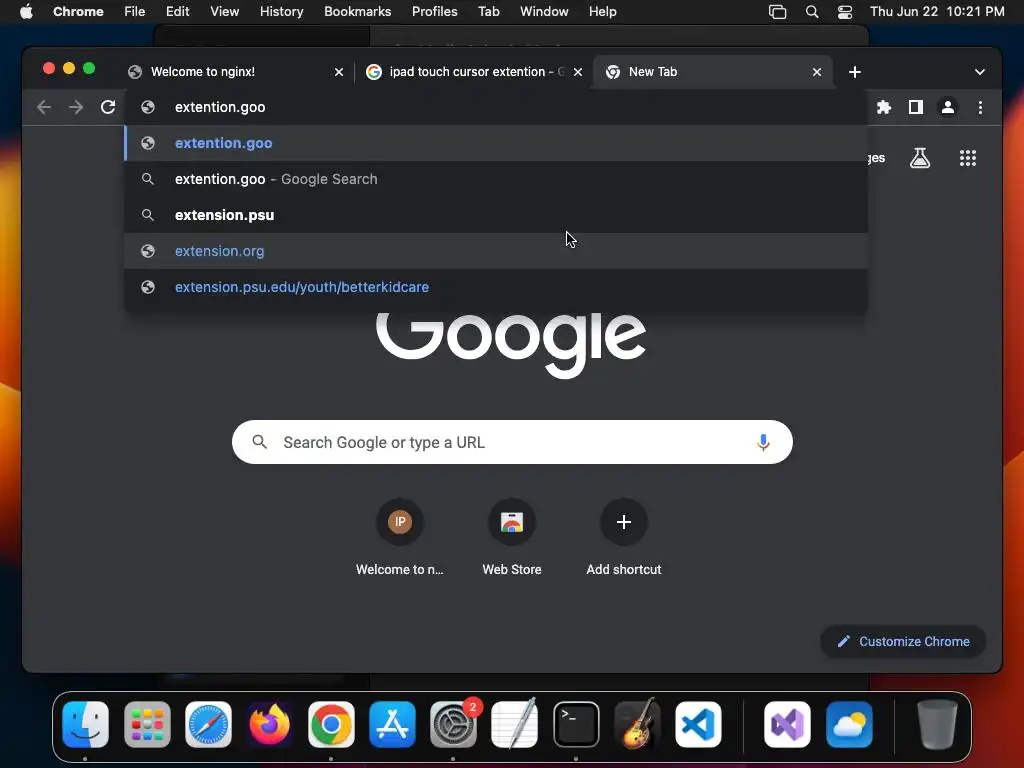
Task: Open the Edit menu
Action: (x=178, y=12)
